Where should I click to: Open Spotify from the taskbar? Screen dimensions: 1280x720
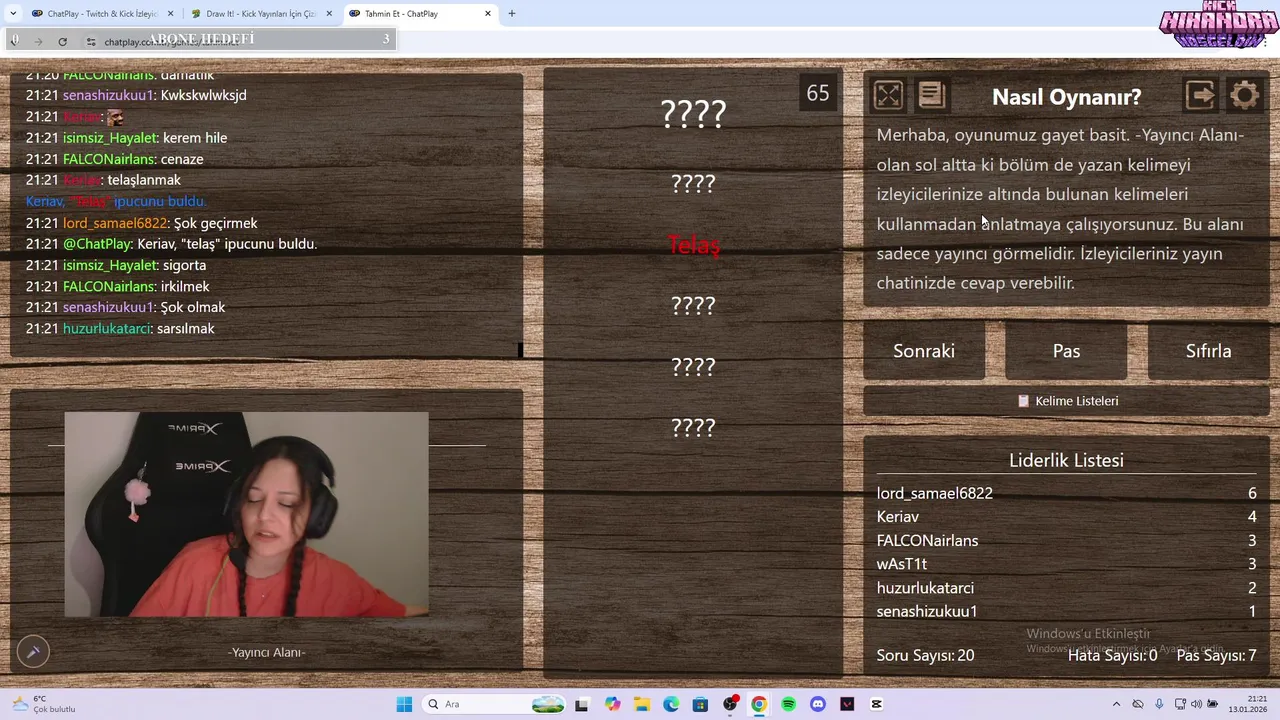tap(789, 704)
